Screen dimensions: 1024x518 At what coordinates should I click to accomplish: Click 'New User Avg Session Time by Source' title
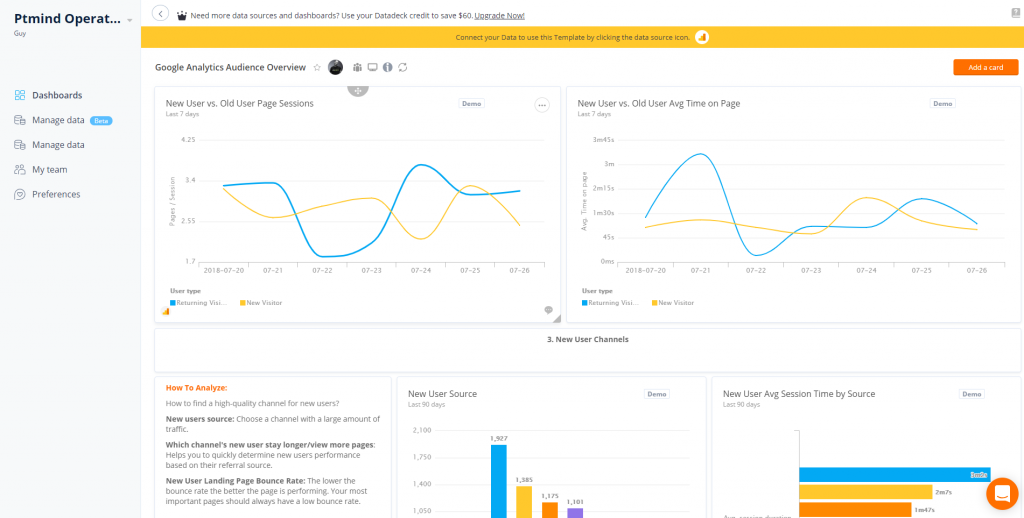[799, 394]
